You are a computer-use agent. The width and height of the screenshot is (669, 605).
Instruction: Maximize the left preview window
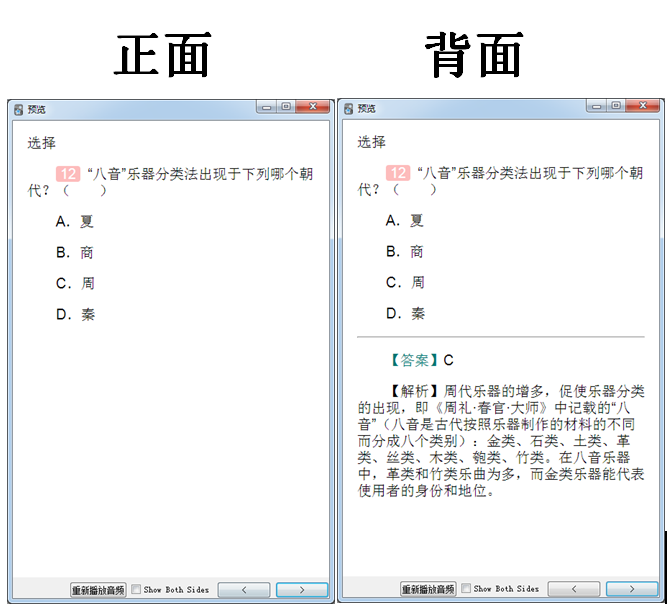pos(286,107)
